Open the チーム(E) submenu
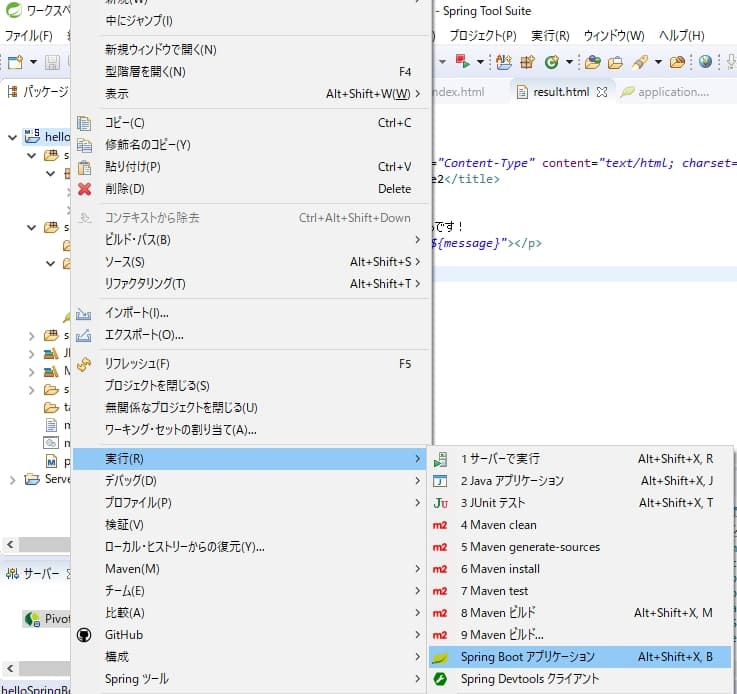This screenshot has width=737, height=694. click(x=250, y=591)
